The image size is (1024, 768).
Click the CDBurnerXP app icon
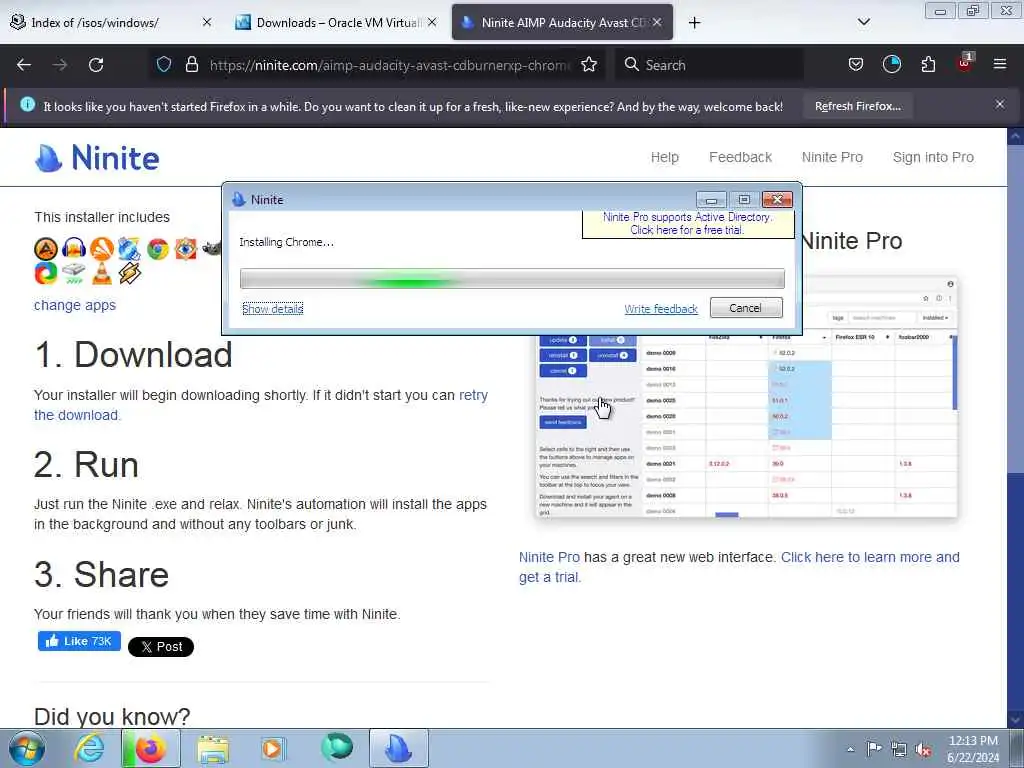[129, 249]
